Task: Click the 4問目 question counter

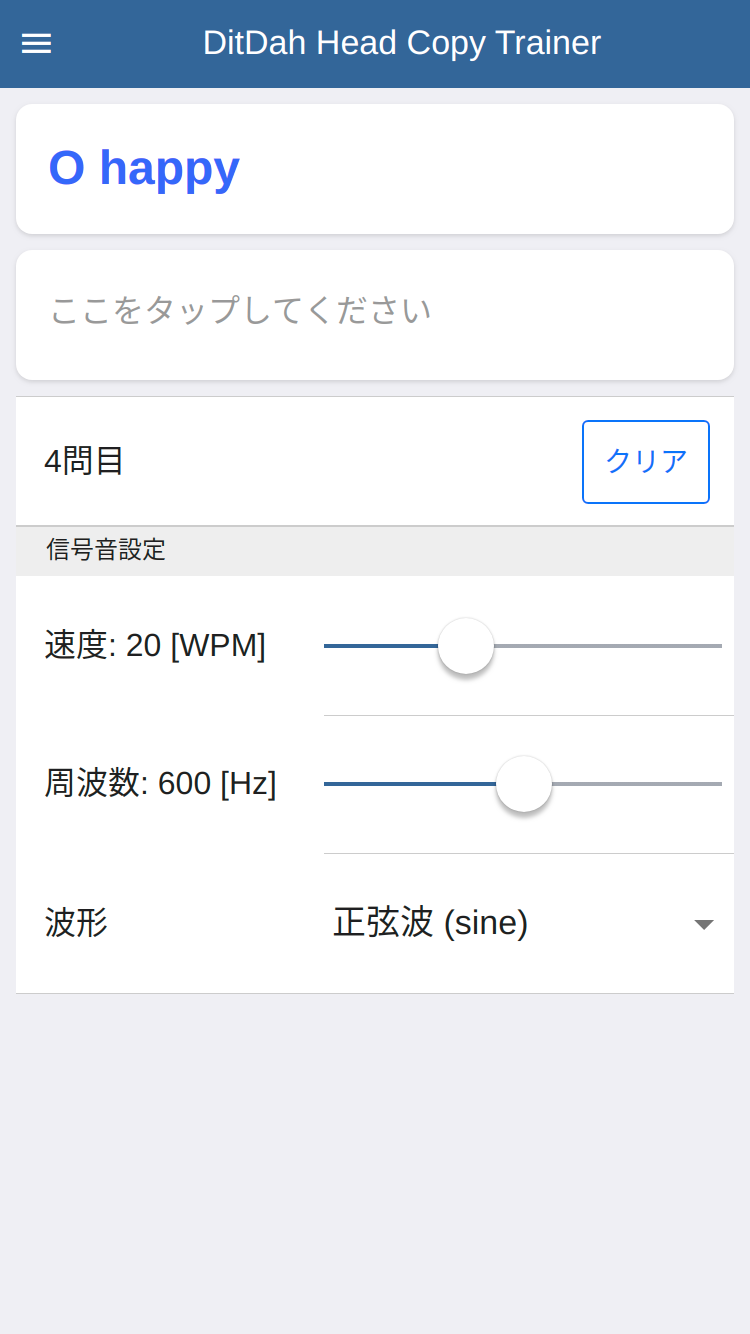Action: pyautogui.click(x=84, y=461)
